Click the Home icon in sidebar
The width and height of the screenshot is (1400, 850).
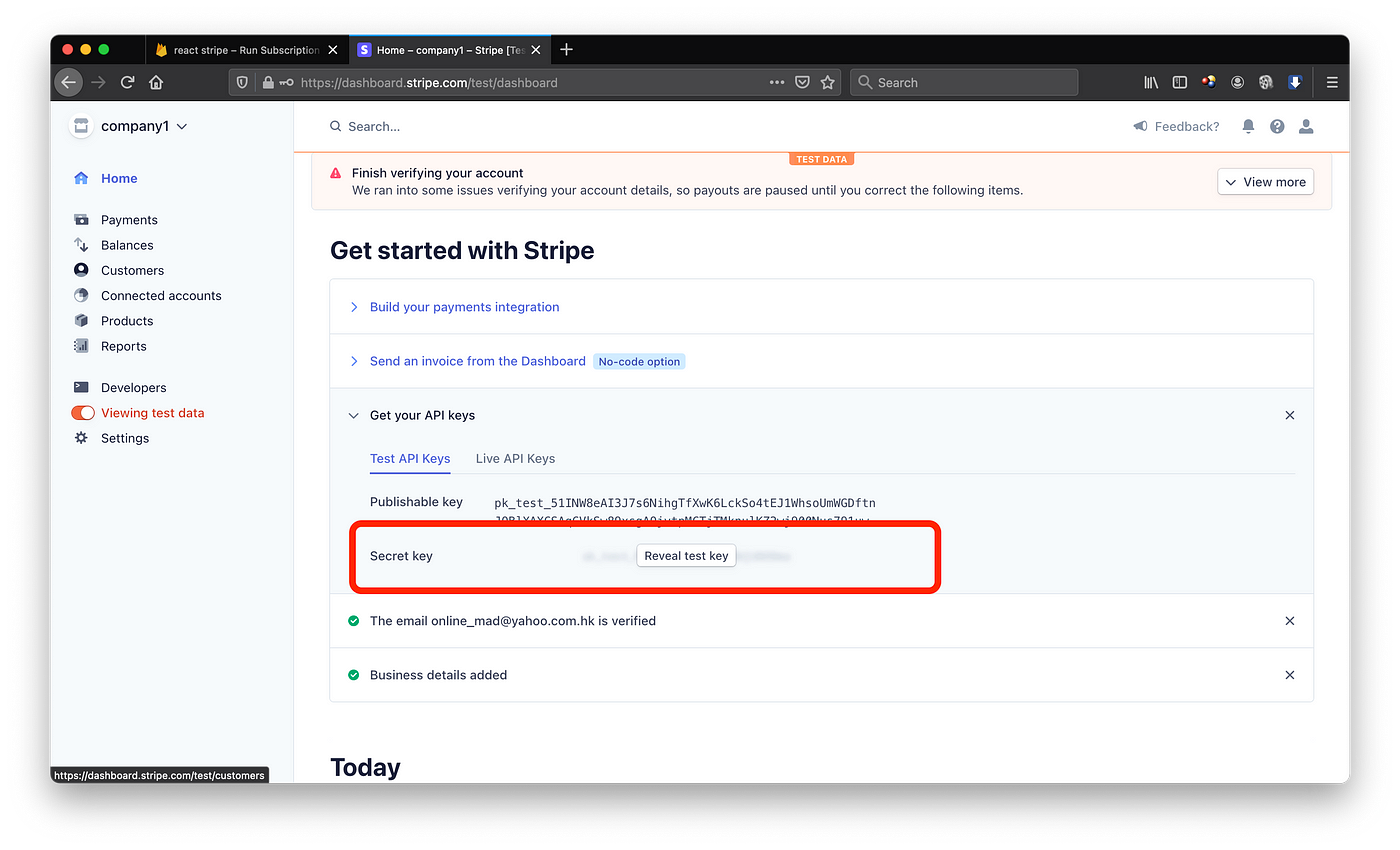click(81, 178)
